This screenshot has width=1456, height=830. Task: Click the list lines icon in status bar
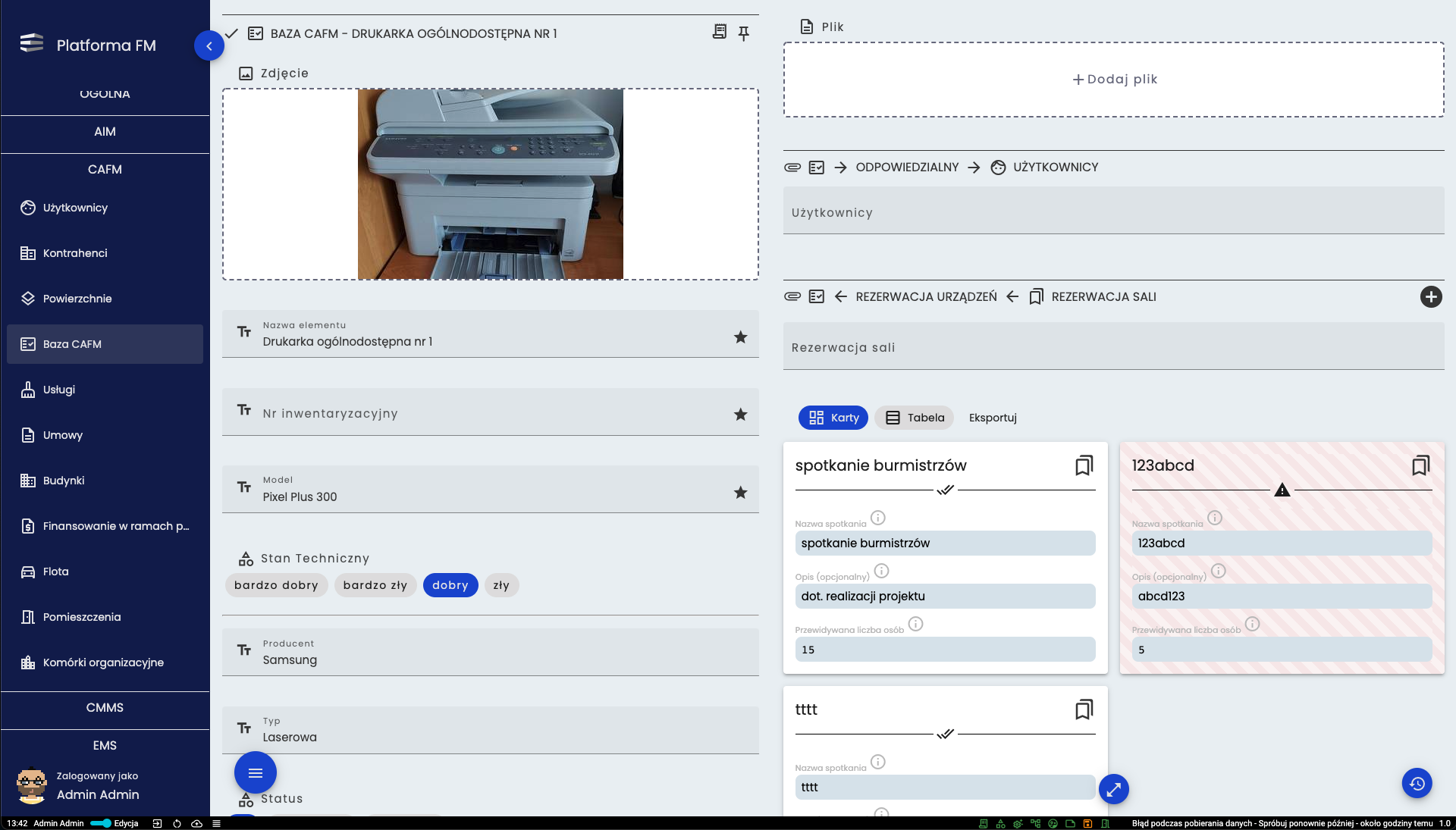tap(216, 823)
